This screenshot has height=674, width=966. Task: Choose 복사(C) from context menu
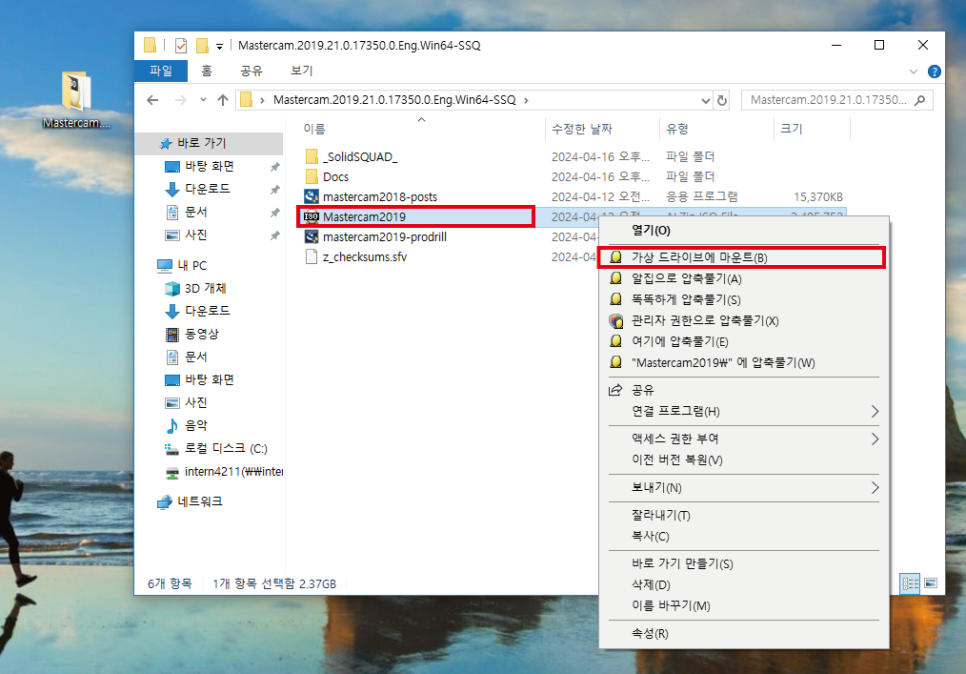pyautogui.click(x=744, y=536)
